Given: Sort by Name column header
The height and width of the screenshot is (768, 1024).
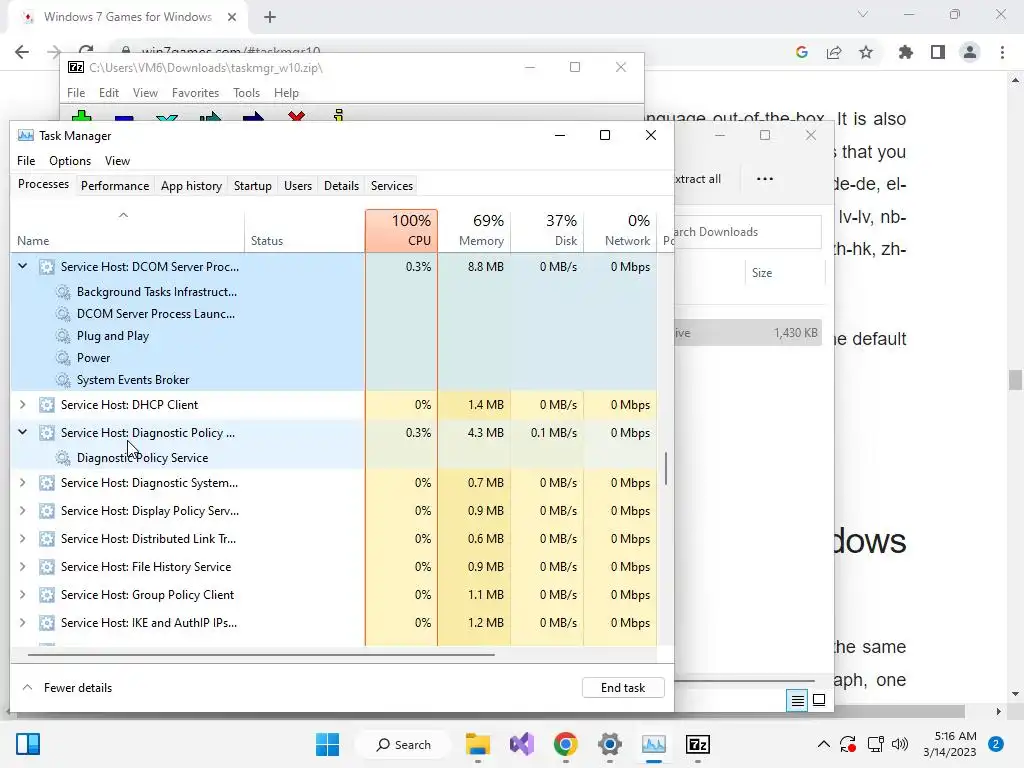Looking at the screenshot, I should (127, 231).
